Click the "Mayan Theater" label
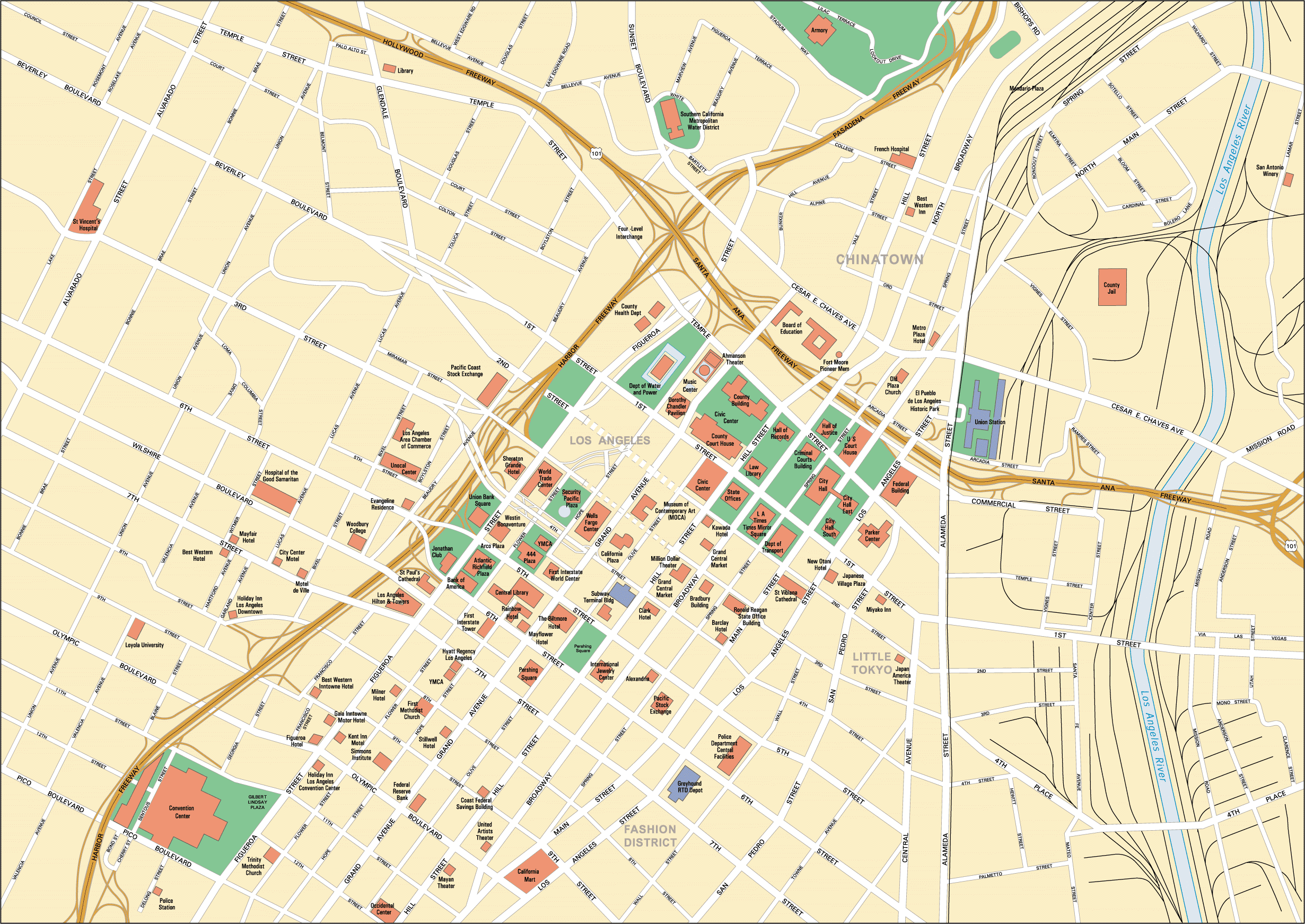This screenshot has height=924, width=1305. [x=445, y=883]
